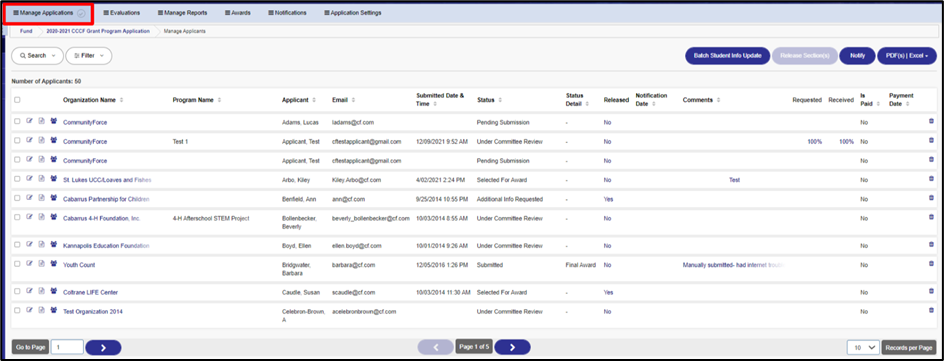The height and width of the screenshot is (361, 944).
Task: Click group icon for Cabarrus Partnership for Children
Action: click(x=54, y=198)
